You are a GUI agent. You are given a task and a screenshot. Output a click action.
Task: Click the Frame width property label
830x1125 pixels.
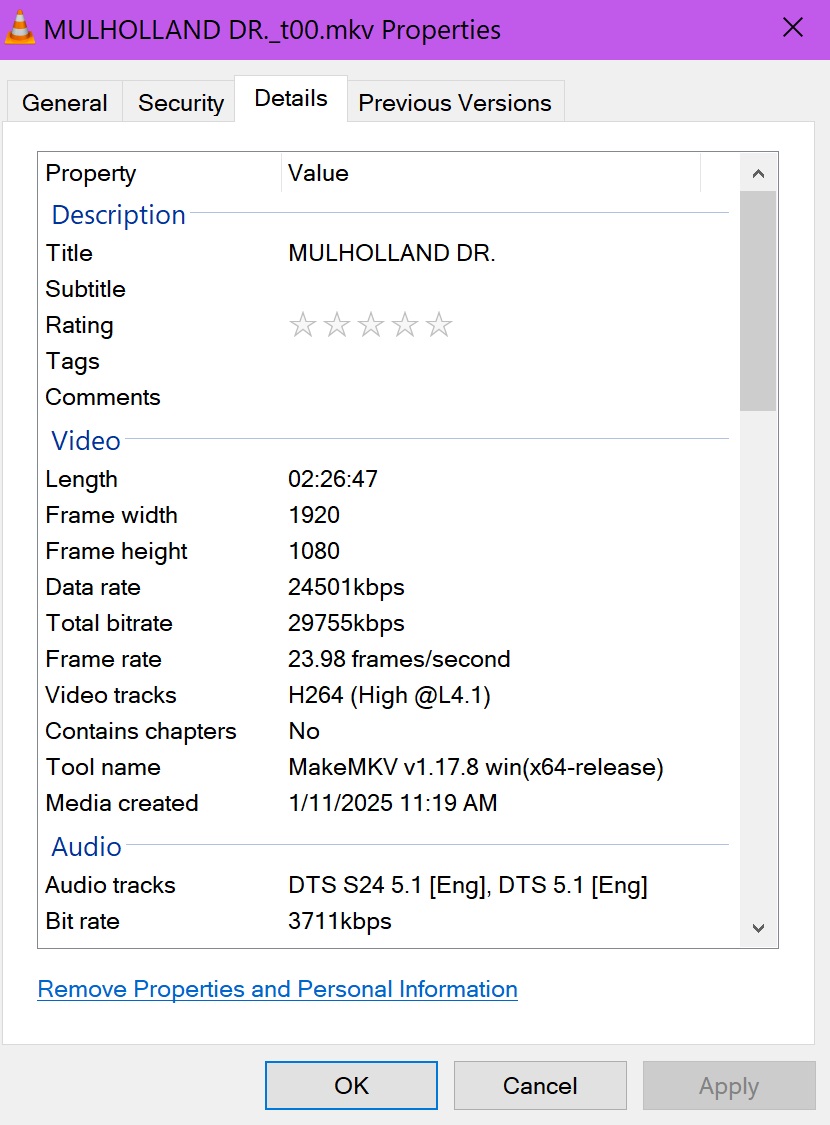tap(112, 514)
